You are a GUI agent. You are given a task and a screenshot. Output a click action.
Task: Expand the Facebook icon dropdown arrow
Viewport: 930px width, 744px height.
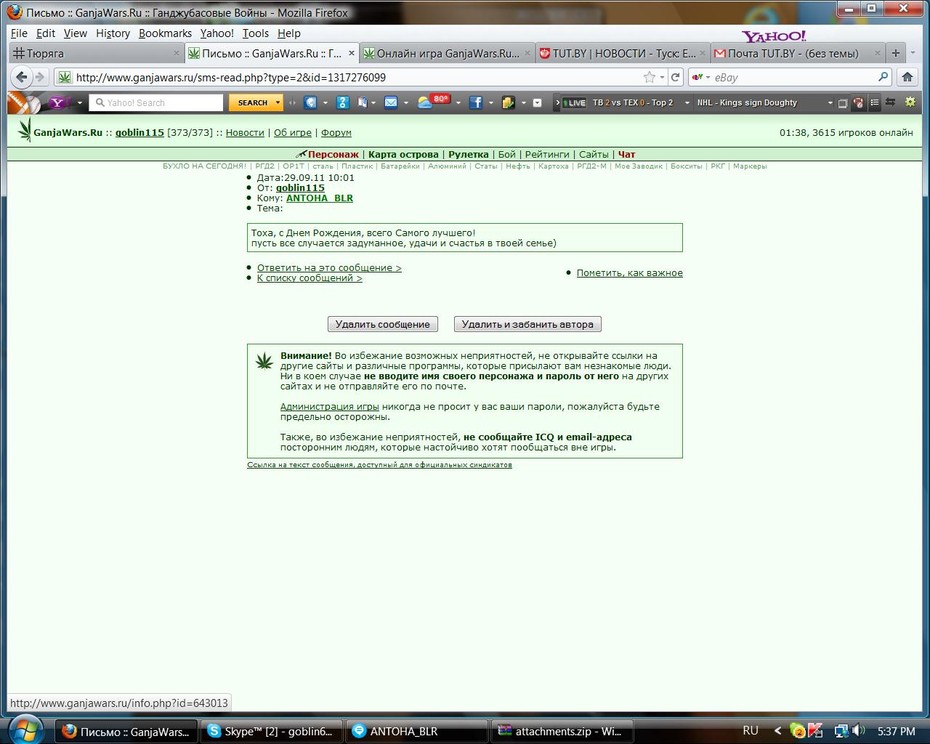tap(491, 103)
